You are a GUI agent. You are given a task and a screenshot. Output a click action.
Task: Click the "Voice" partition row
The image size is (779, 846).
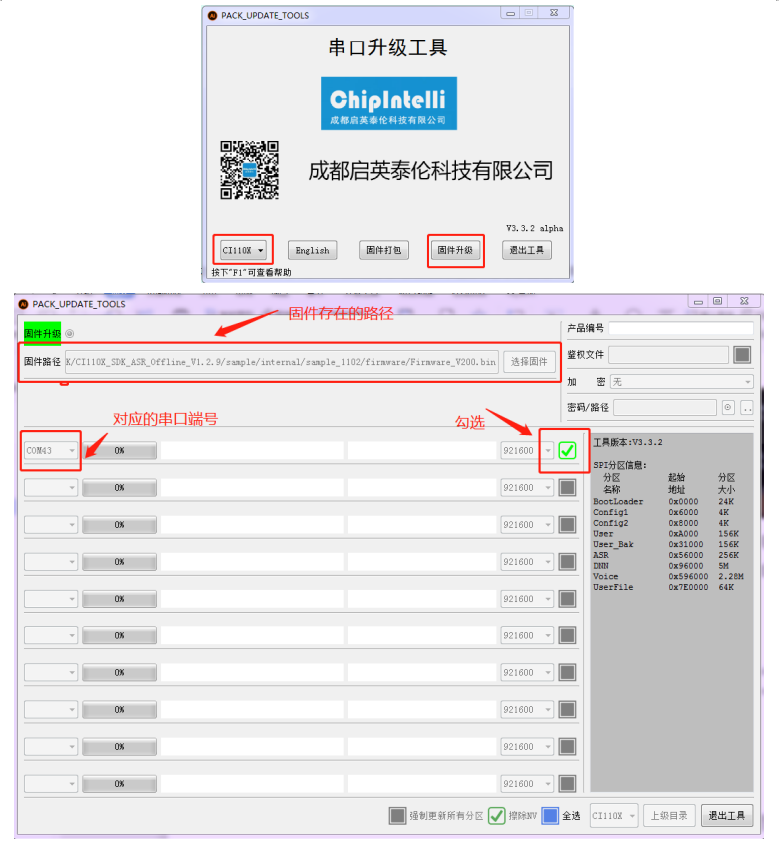tap(668, 576)
